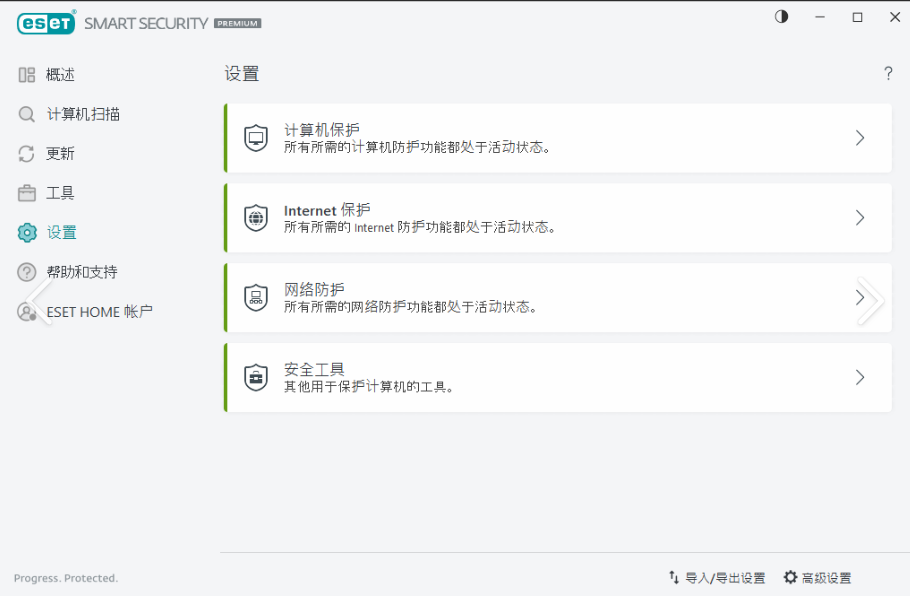This screenshot has width=910, height=596.
Task: Click the import/export arrows icon
Action: point(674,577)
